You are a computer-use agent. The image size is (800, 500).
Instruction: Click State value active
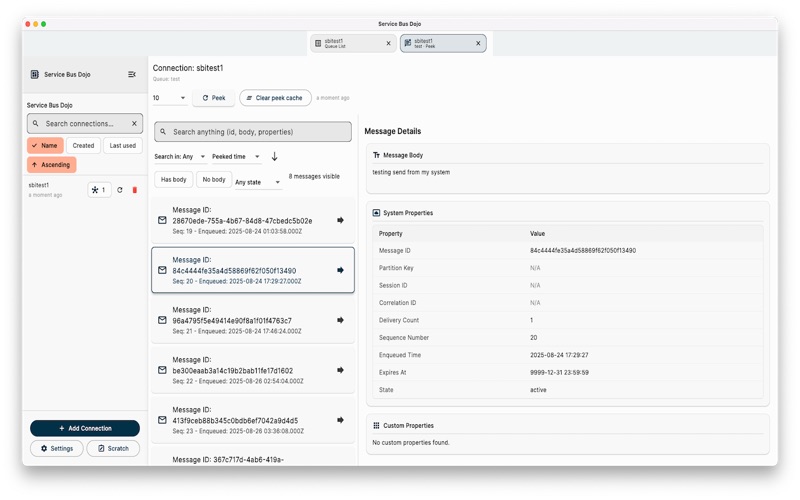(538, 390)
